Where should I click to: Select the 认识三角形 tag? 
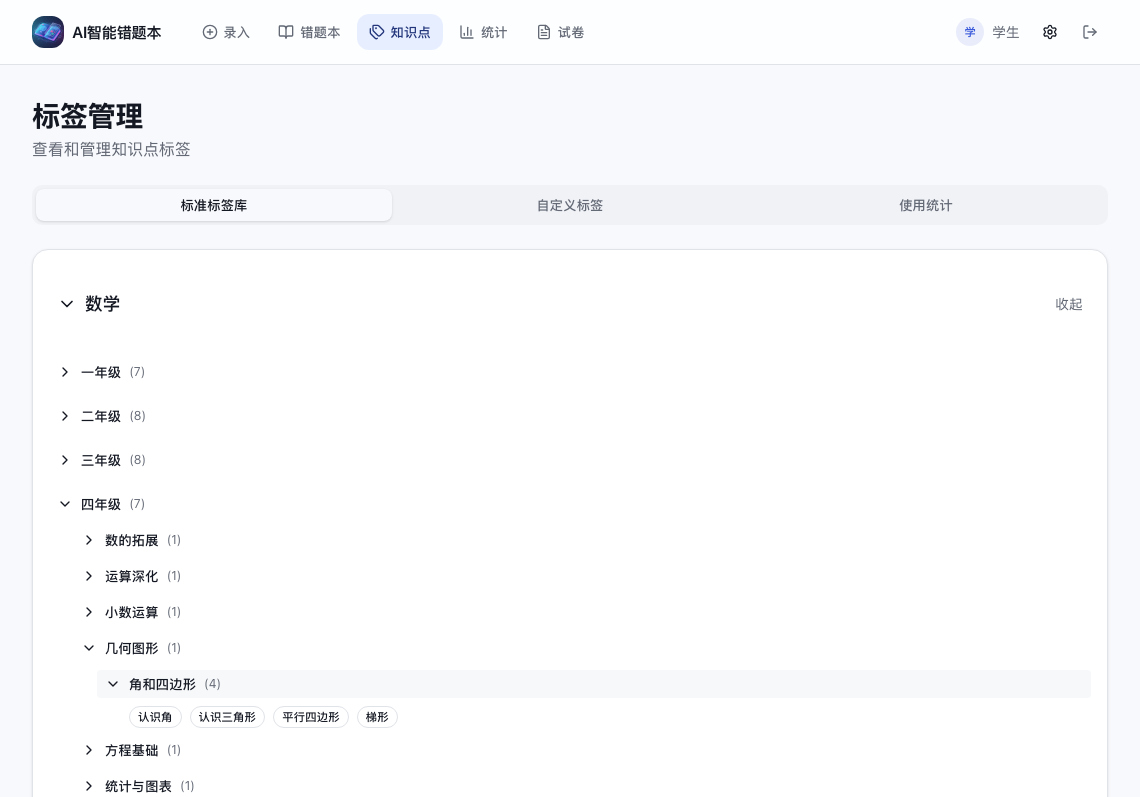[227, 717]
